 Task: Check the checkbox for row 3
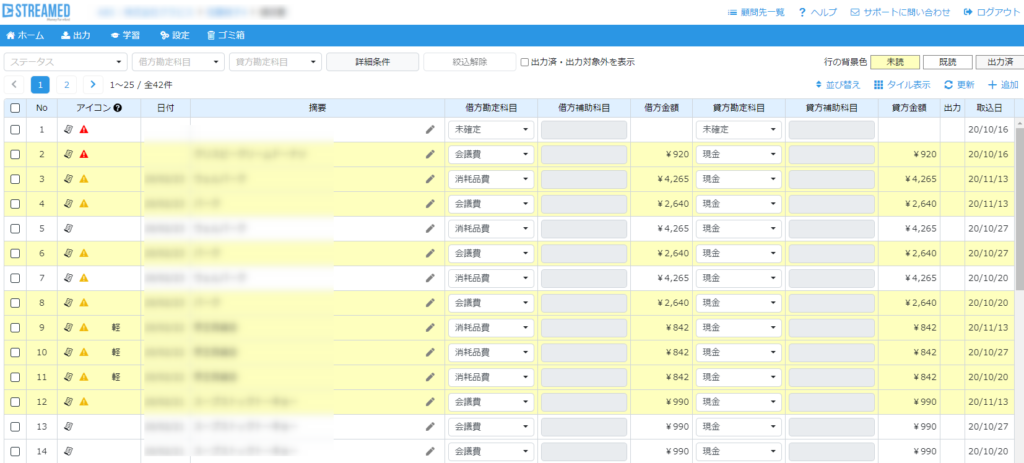pos(15,179)
